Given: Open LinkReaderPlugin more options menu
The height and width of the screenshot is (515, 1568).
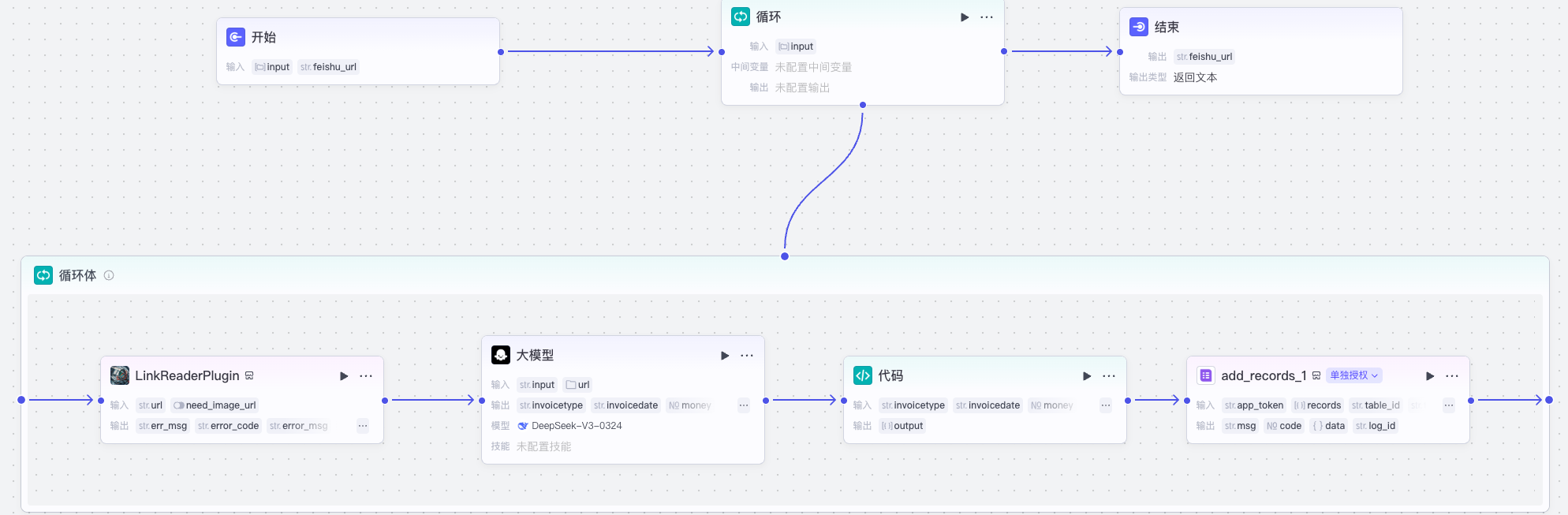Looking at the screenshot, I should [x=366, y=376].
